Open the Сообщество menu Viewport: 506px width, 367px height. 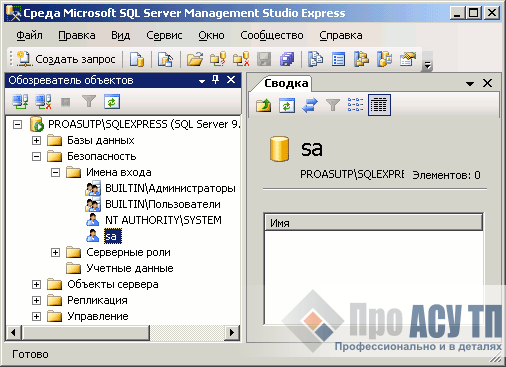click(272, 35)
